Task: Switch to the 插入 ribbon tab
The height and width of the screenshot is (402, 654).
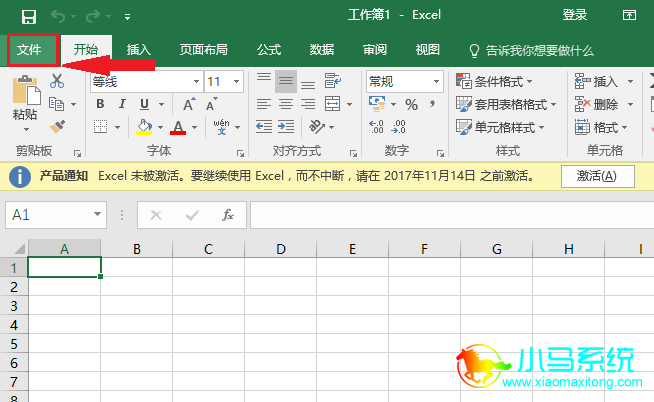Action: 138,50
